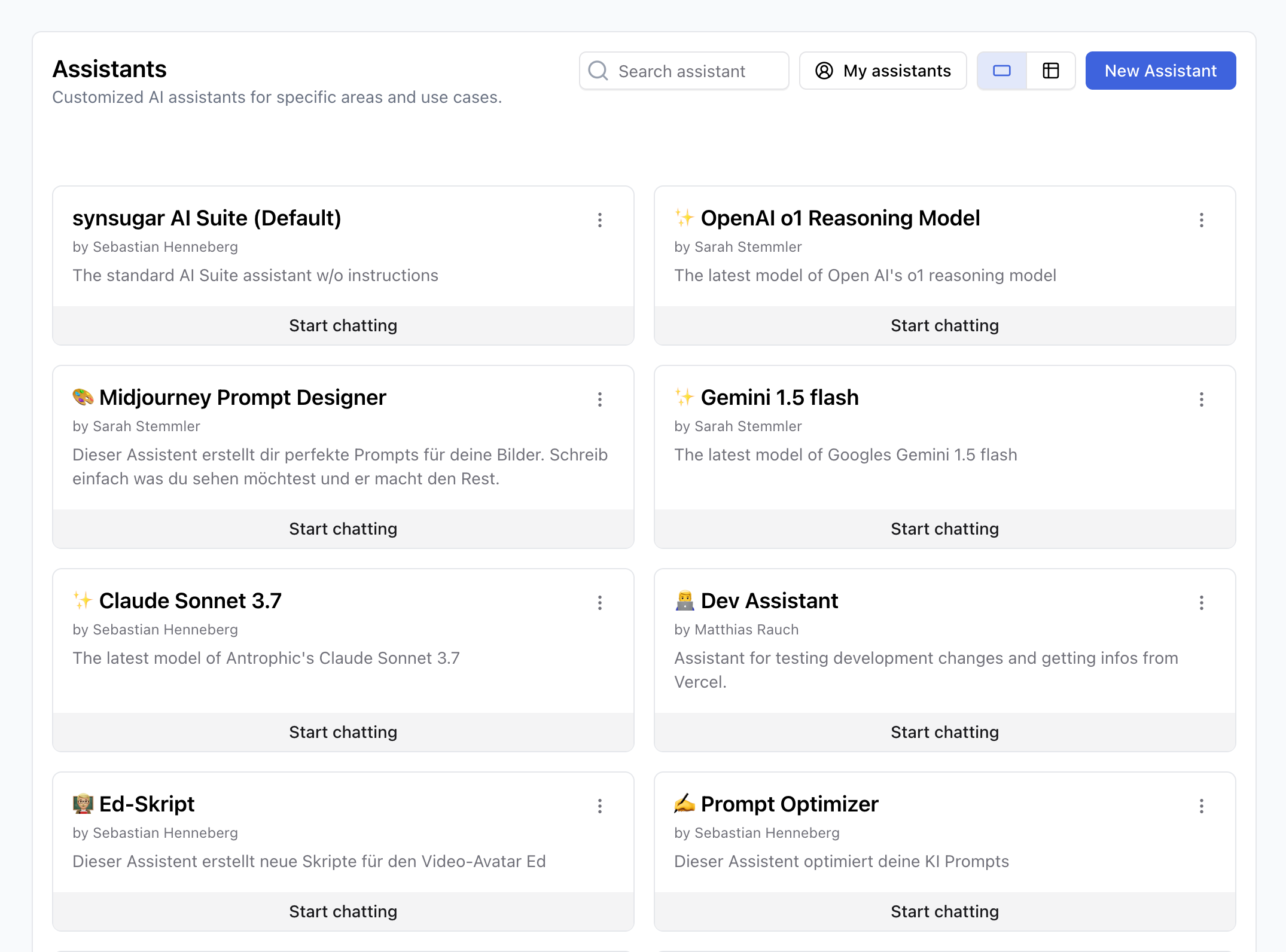Open the OpenAI o1 Reasoning Model options menu

pyautogui.click(x=1202, y=220)
